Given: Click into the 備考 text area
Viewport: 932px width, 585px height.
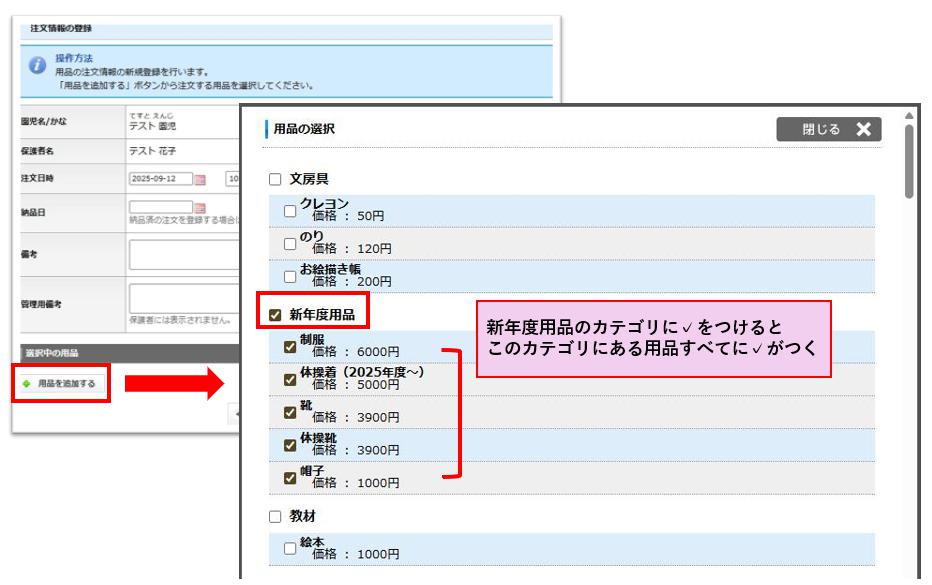Looking at the screenshot, I should pos(183,255).
